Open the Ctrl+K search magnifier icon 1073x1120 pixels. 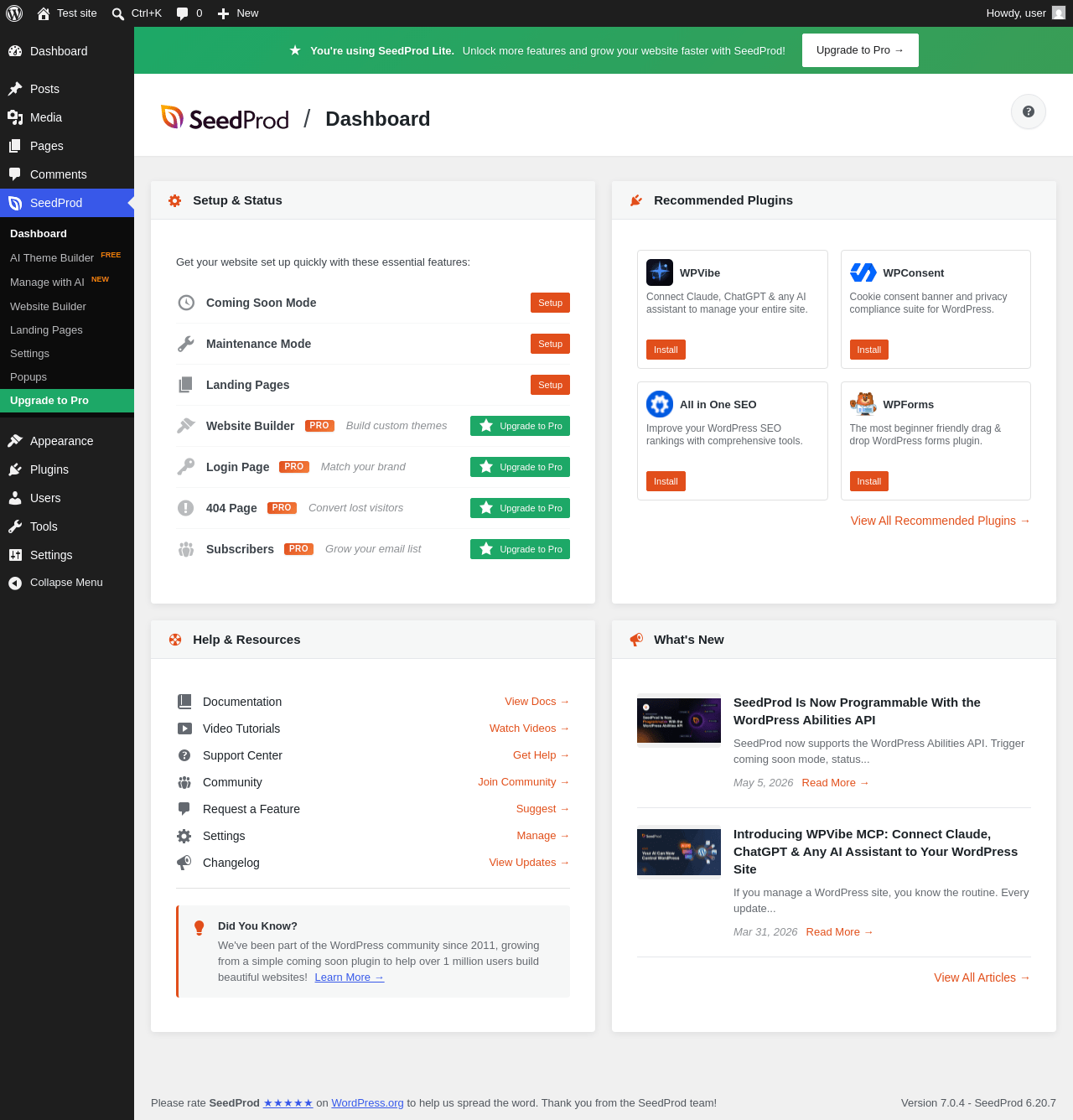click(x=118, y=13)
